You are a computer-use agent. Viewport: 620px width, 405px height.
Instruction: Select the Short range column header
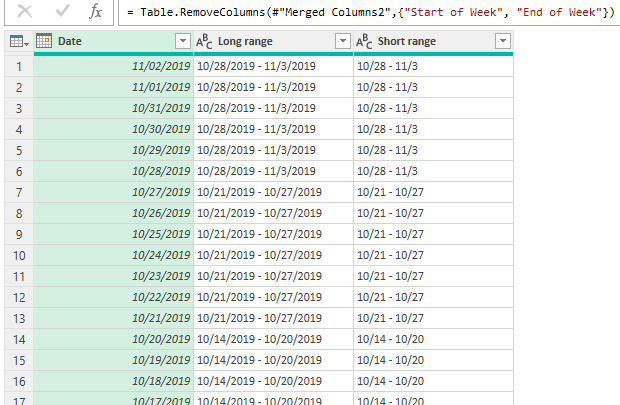433,41
